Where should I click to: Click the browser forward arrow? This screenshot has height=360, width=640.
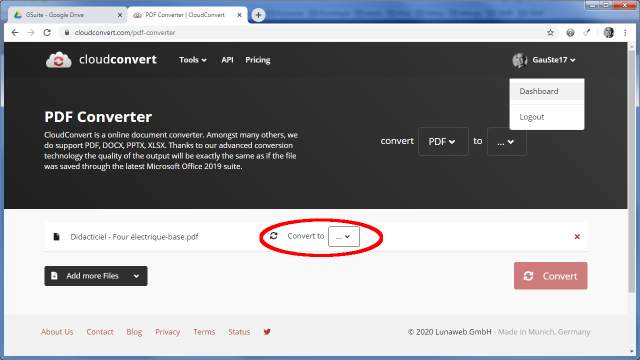click(x=31, y=33)
